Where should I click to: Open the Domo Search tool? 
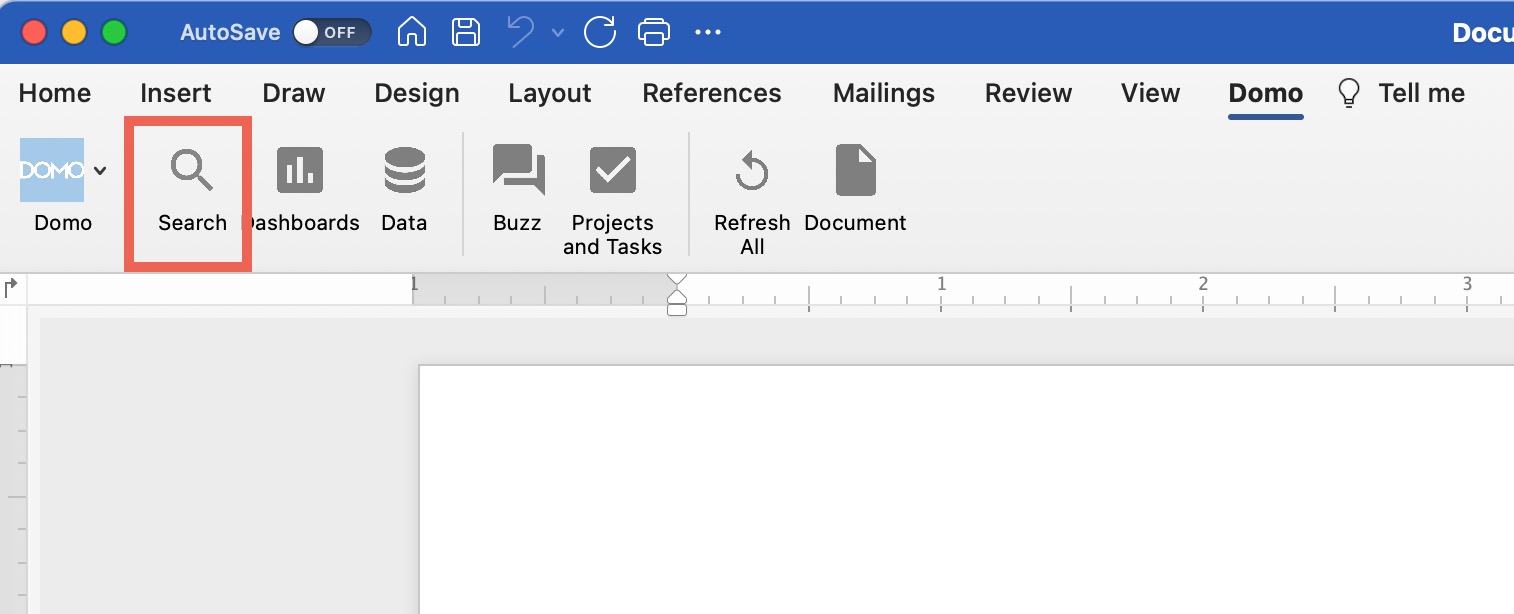coord(190,190)
